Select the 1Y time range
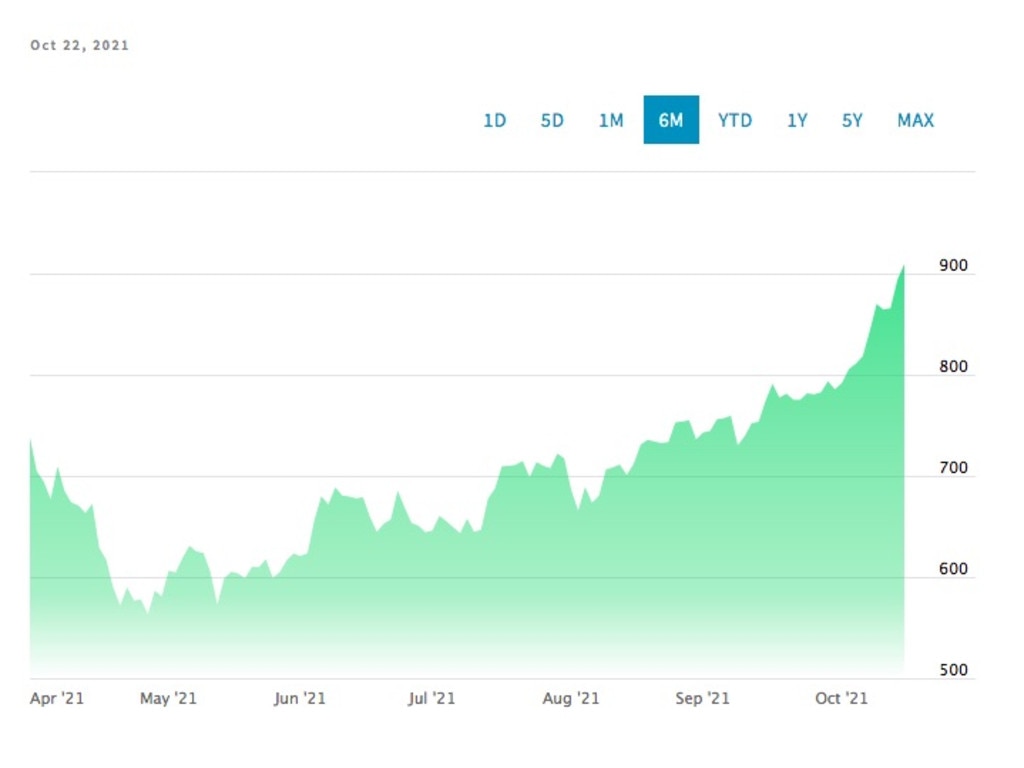The height and width of the screenshot is (768, 1024). [x=797, y=120]
